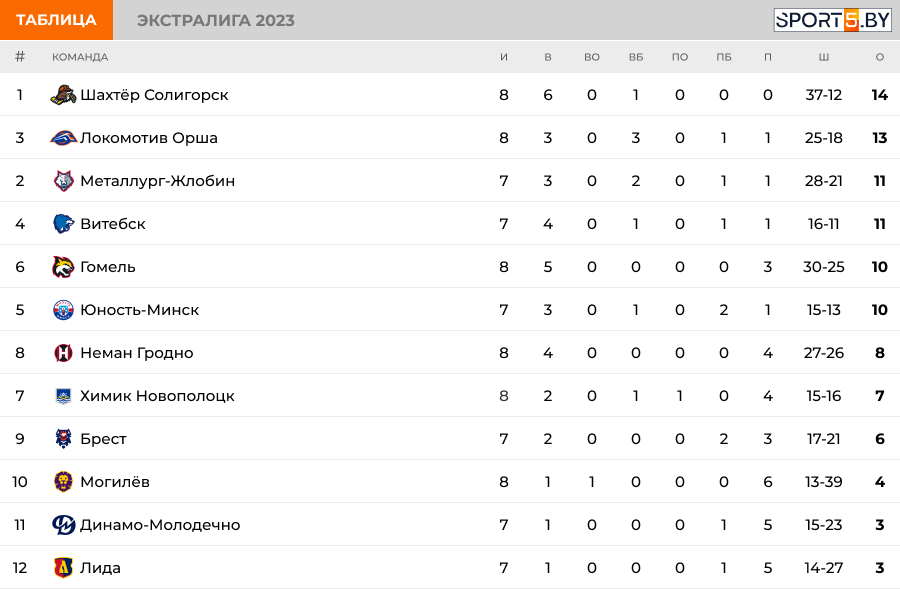Click the Могилёв lion logo

point(63,482)
